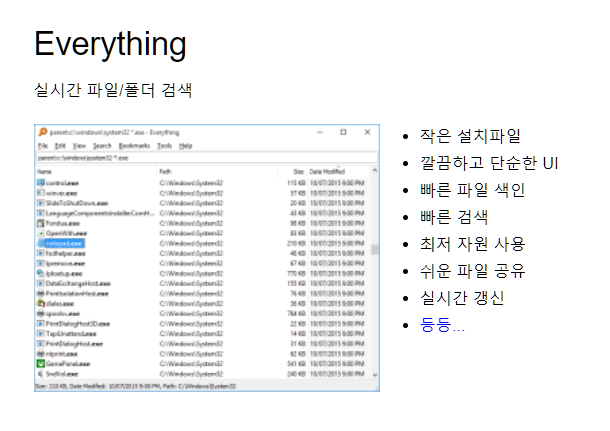This screenshot has width=610, height=431.
Task: Click the scrollbar up arrow in results list
Action: pyautogui.click(x=375, y=170)
